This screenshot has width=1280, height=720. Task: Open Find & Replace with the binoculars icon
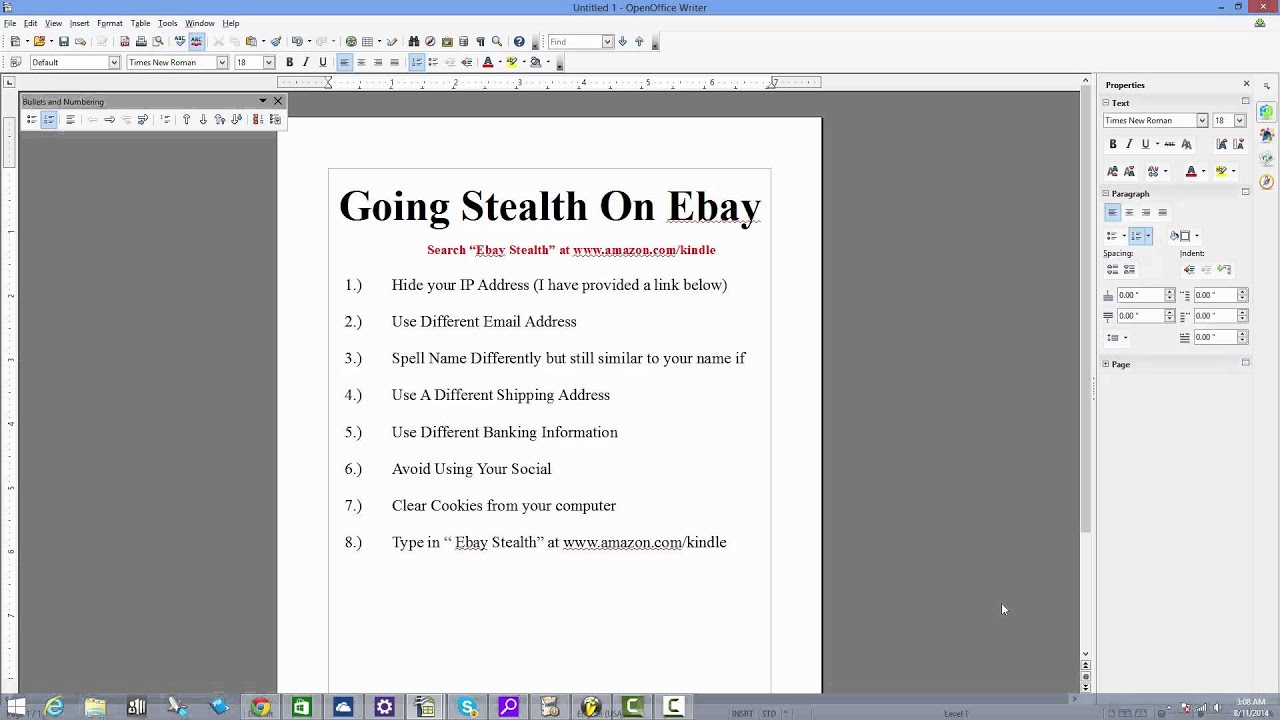point(414,42)
